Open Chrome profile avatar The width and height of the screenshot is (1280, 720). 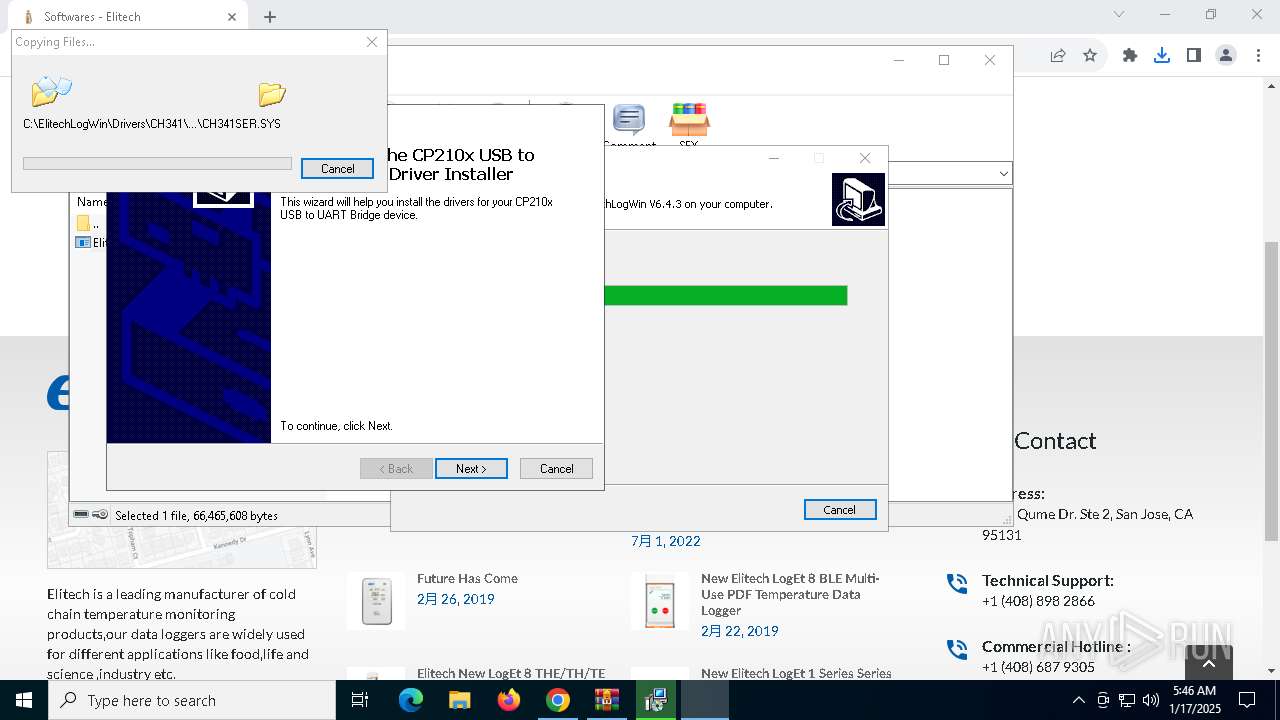pos(1226,56)
